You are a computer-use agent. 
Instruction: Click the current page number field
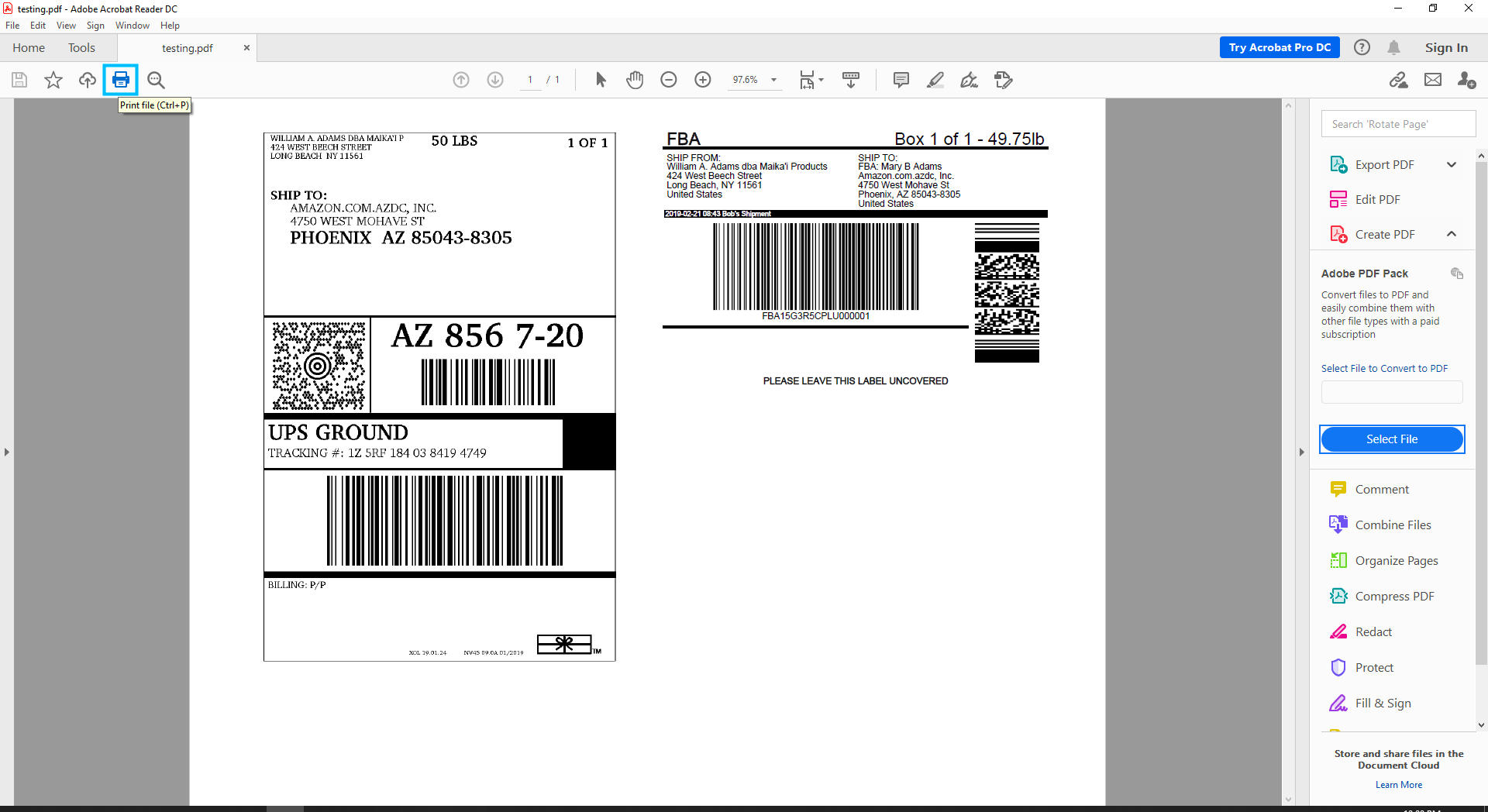(530, 80)
